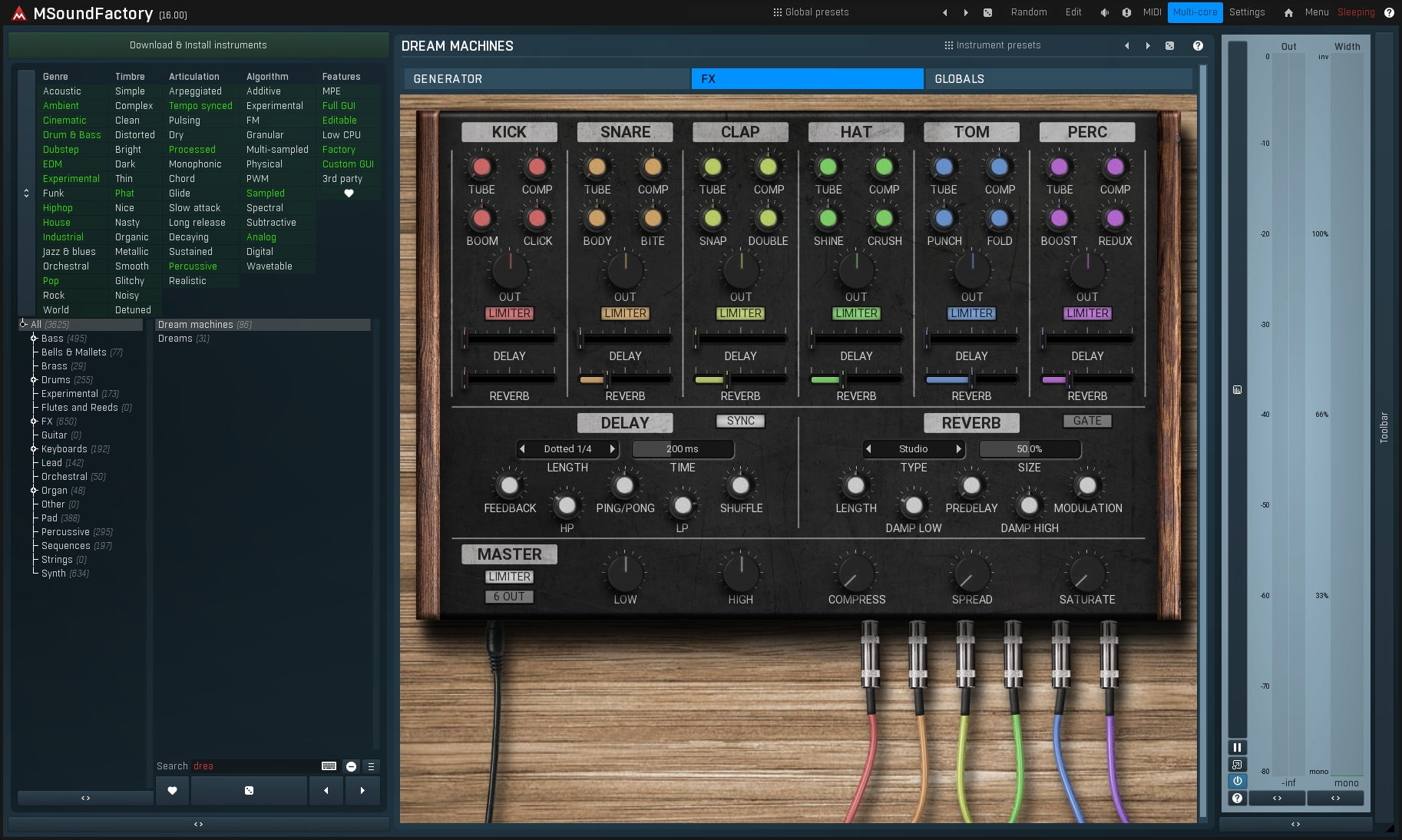Click the favorite heart icon below the search field
1402x840 pixels.
click(x=172, y=791)
